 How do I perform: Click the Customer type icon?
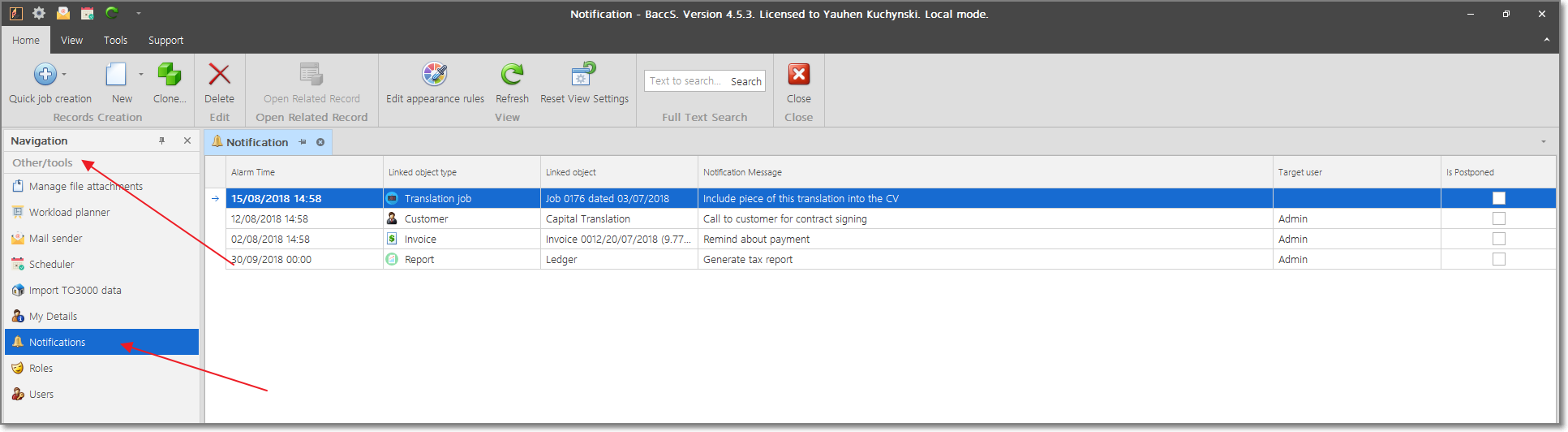click(392, 218)
